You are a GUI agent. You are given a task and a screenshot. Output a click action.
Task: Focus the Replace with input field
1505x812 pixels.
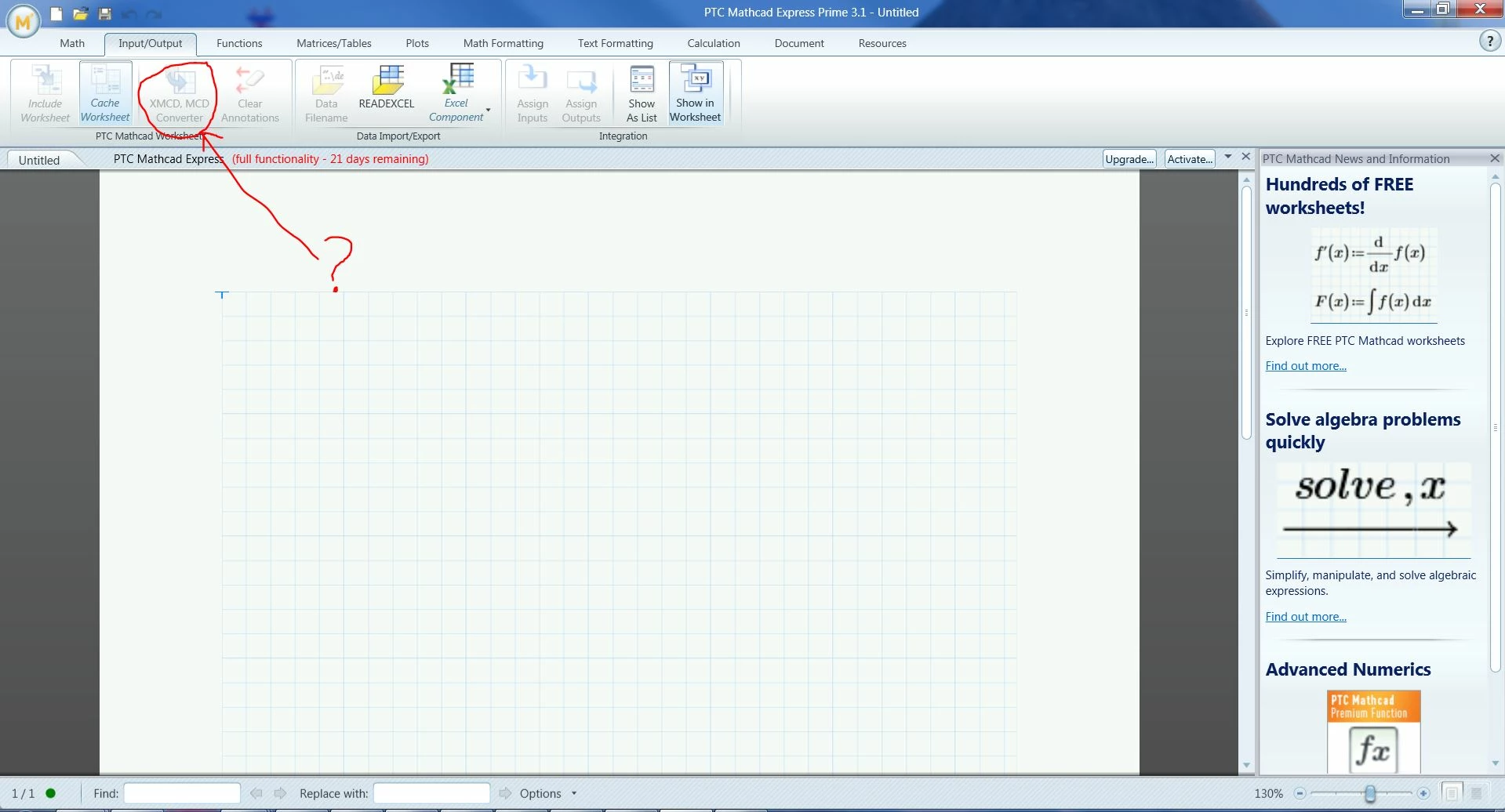(432, 793)
